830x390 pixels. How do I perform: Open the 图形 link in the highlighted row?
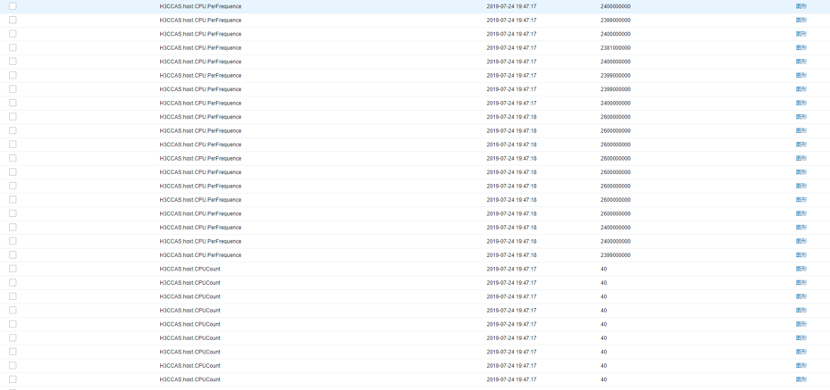tap(801, 6)
